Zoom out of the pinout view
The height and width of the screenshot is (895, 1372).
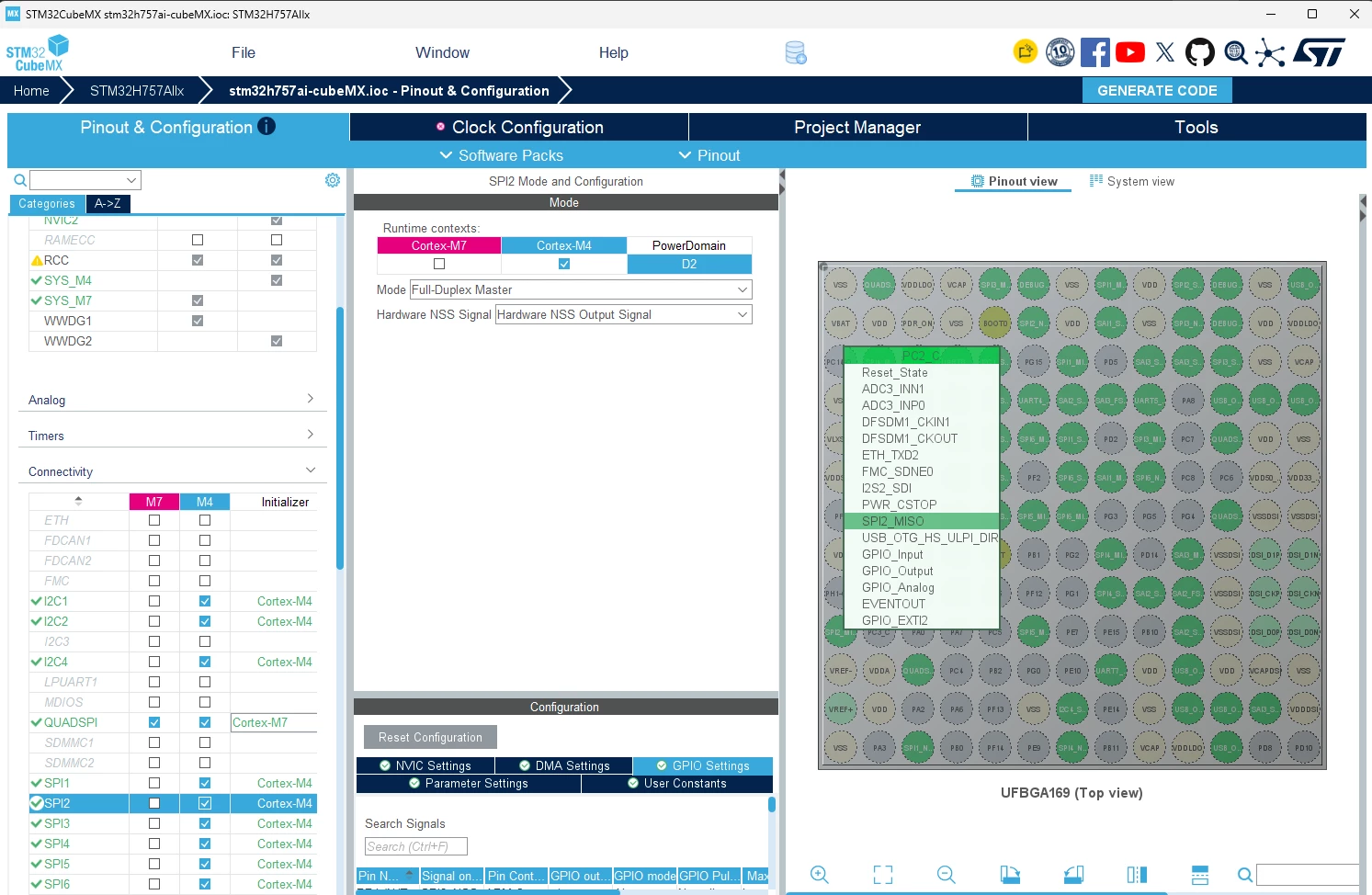(947, 875)
